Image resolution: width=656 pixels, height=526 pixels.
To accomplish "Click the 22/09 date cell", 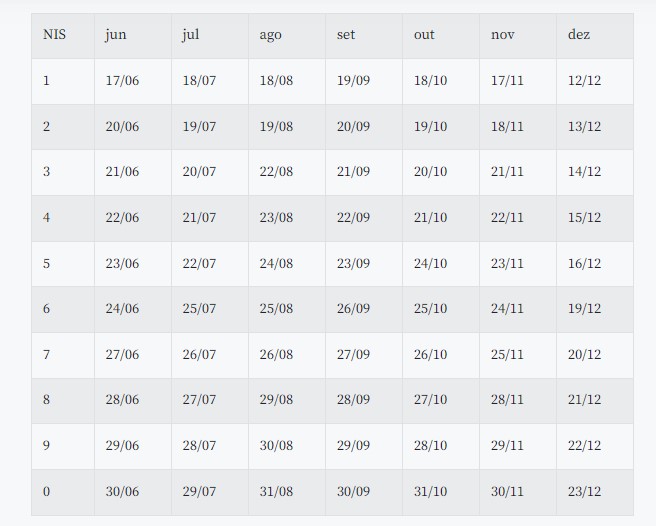I will point(353,218).
